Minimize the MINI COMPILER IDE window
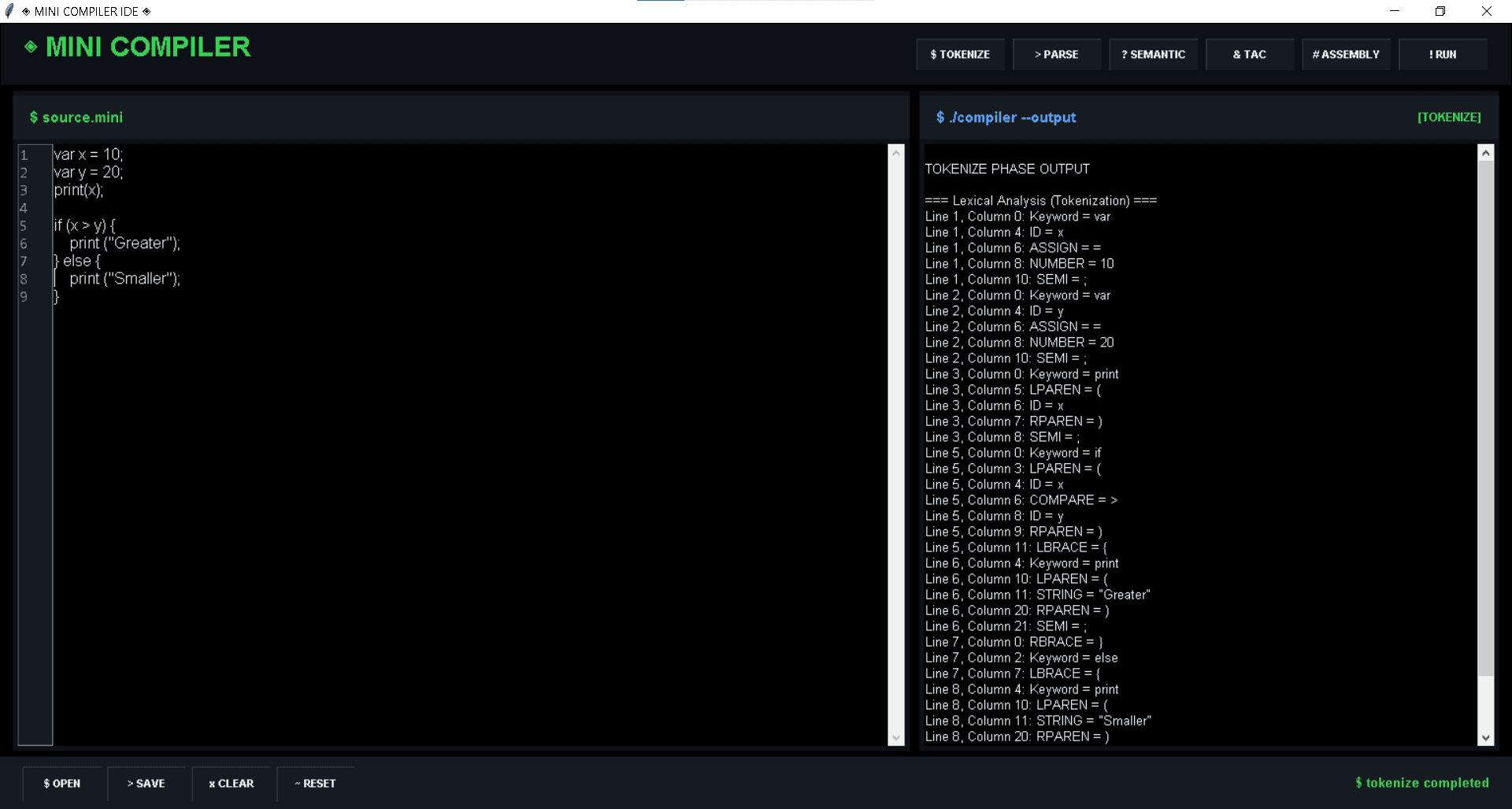This screenshot has height=809, width=1512. pyautogui.click(x=1395, y=11)
